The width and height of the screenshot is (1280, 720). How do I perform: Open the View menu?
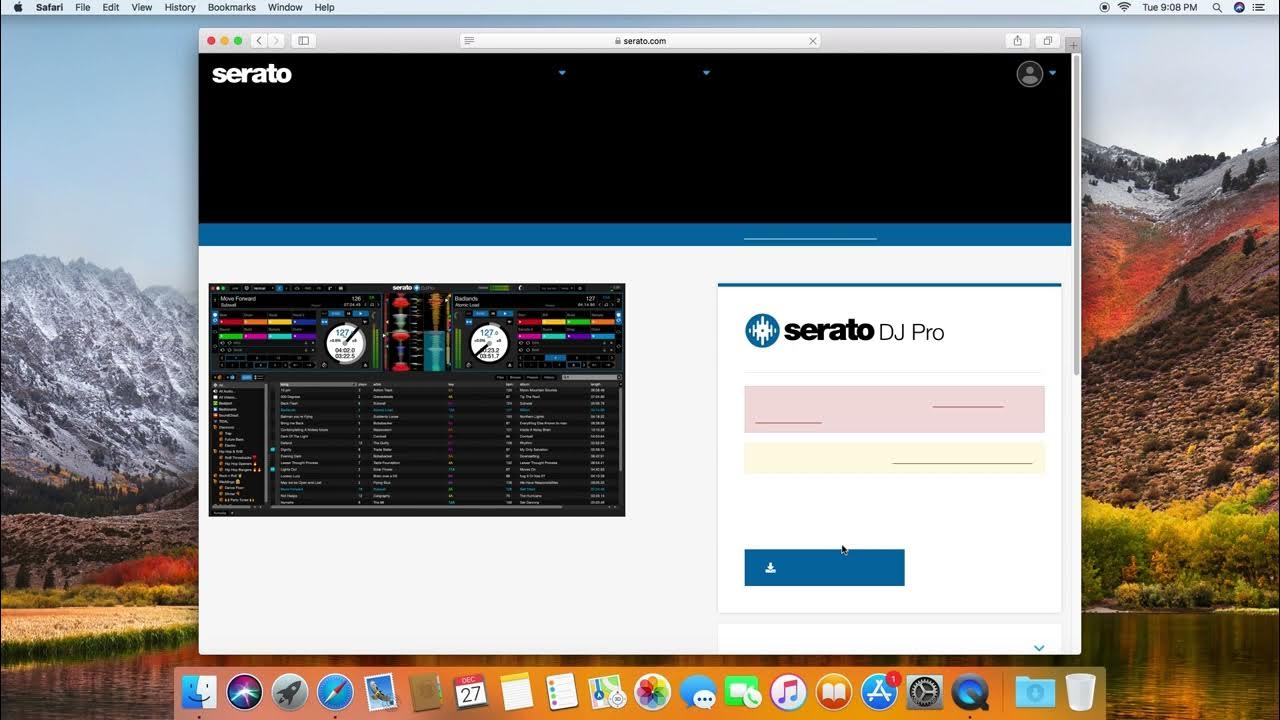click(142, 7)
